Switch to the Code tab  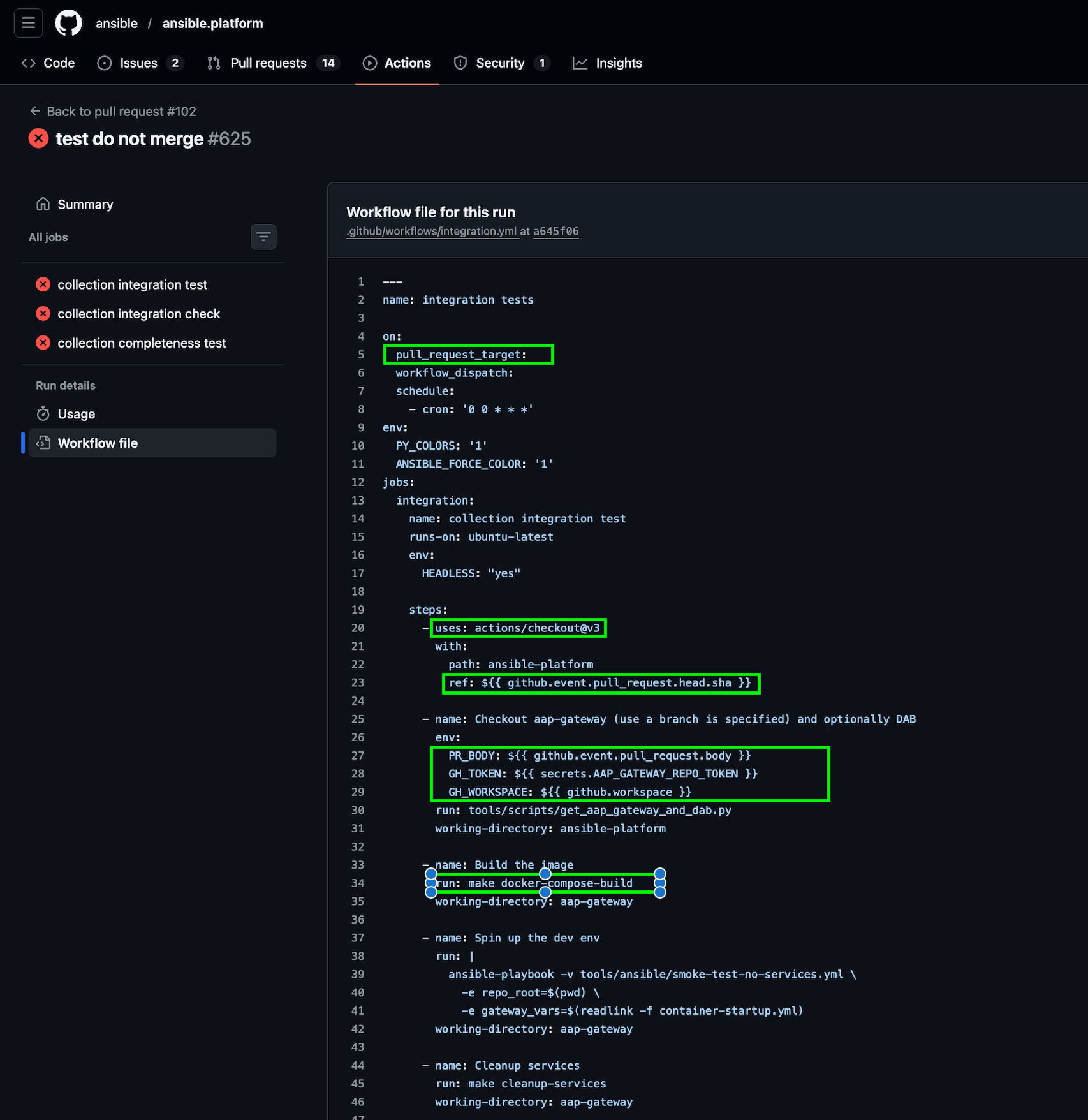(48, 63)
